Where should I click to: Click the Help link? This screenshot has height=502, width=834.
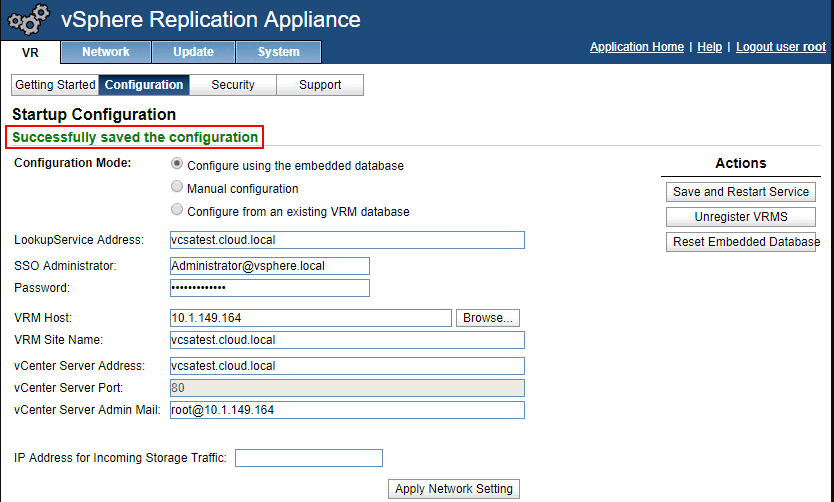tap(709, 47)
